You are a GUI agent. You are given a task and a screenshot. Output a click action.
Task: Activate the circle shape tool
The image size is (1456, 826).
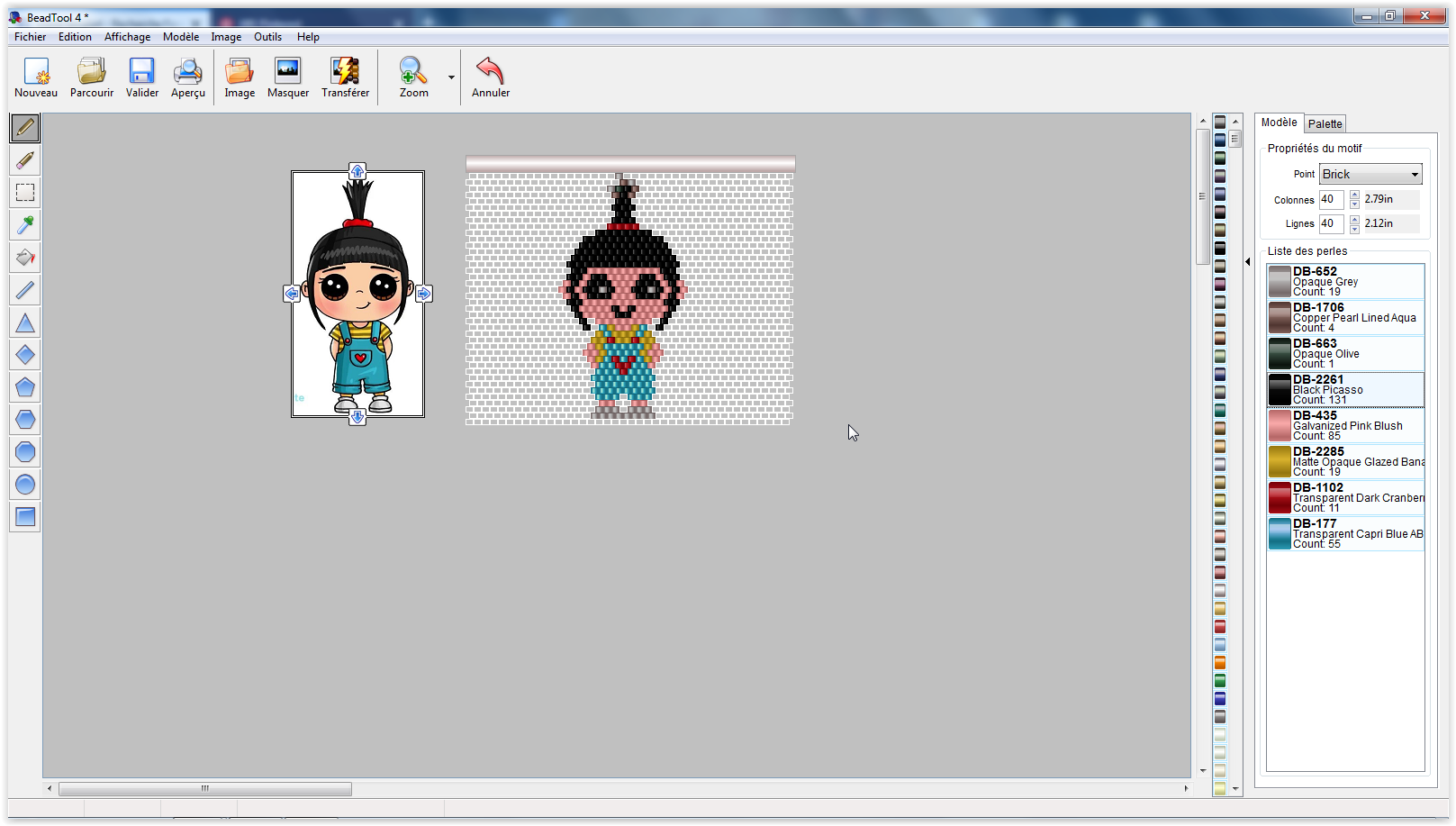coord(24,484)
